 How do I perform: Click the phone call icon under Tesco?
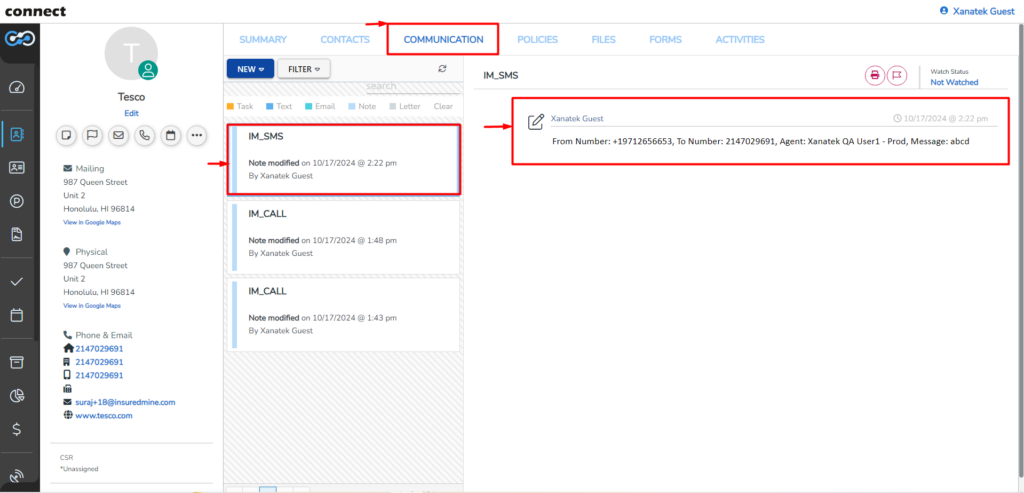click(144, 136)
